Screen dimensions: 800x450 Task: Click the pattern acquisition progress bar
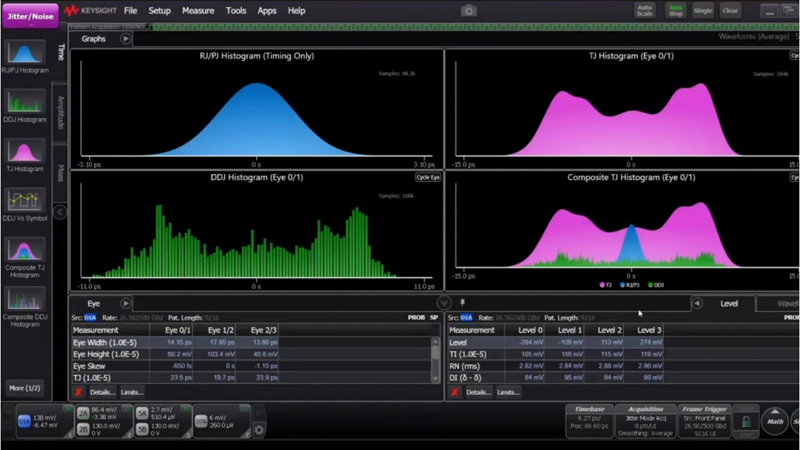coord(434,27)
